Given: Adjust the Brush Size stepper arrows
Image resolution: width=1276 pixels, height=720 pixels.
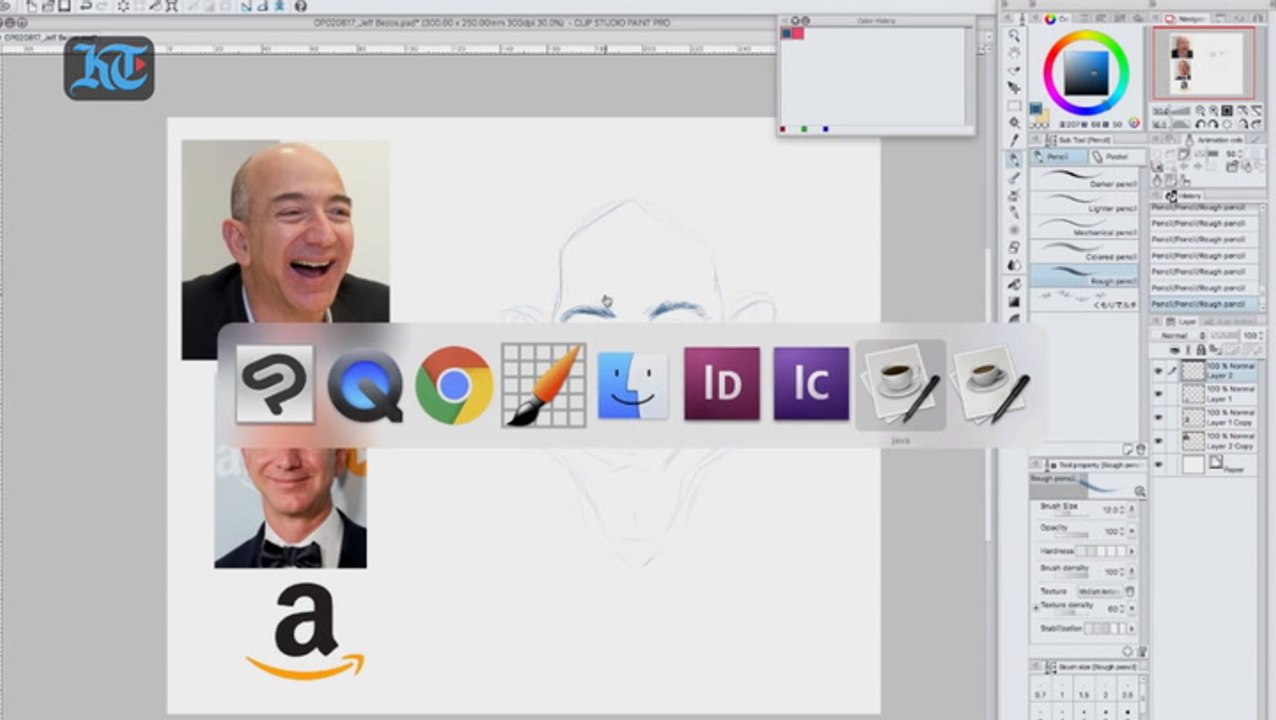Looking at the screenshot, I should [1122, 509].
